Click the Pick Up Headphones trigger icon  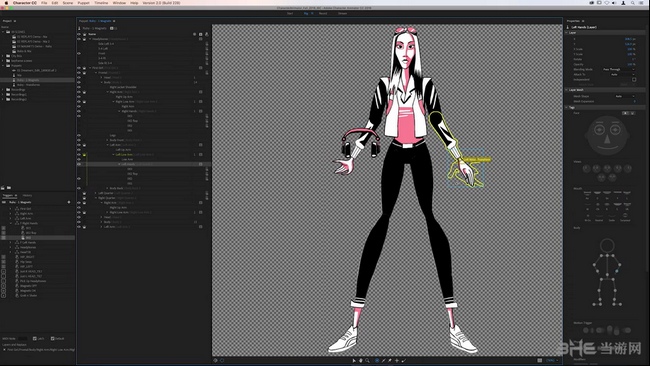click(17, 281)
